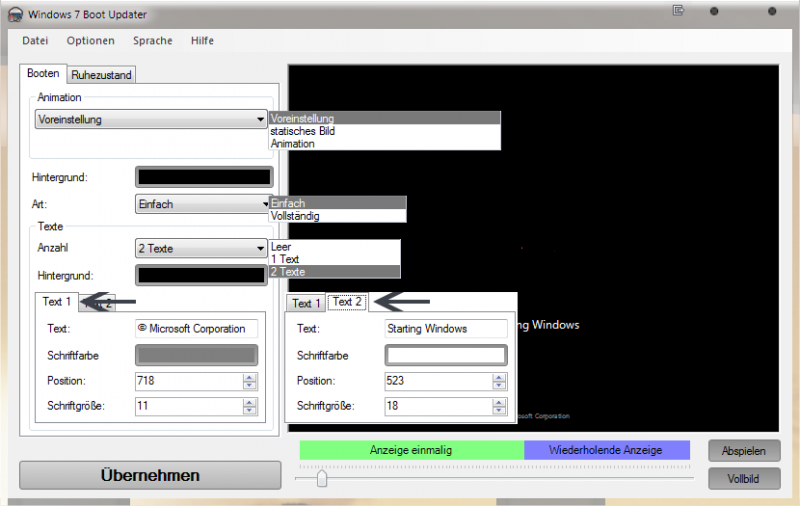Pick the Hintergrund color in Texte group
The width and height of the screenshot is (800, 506).
(201, 275)
